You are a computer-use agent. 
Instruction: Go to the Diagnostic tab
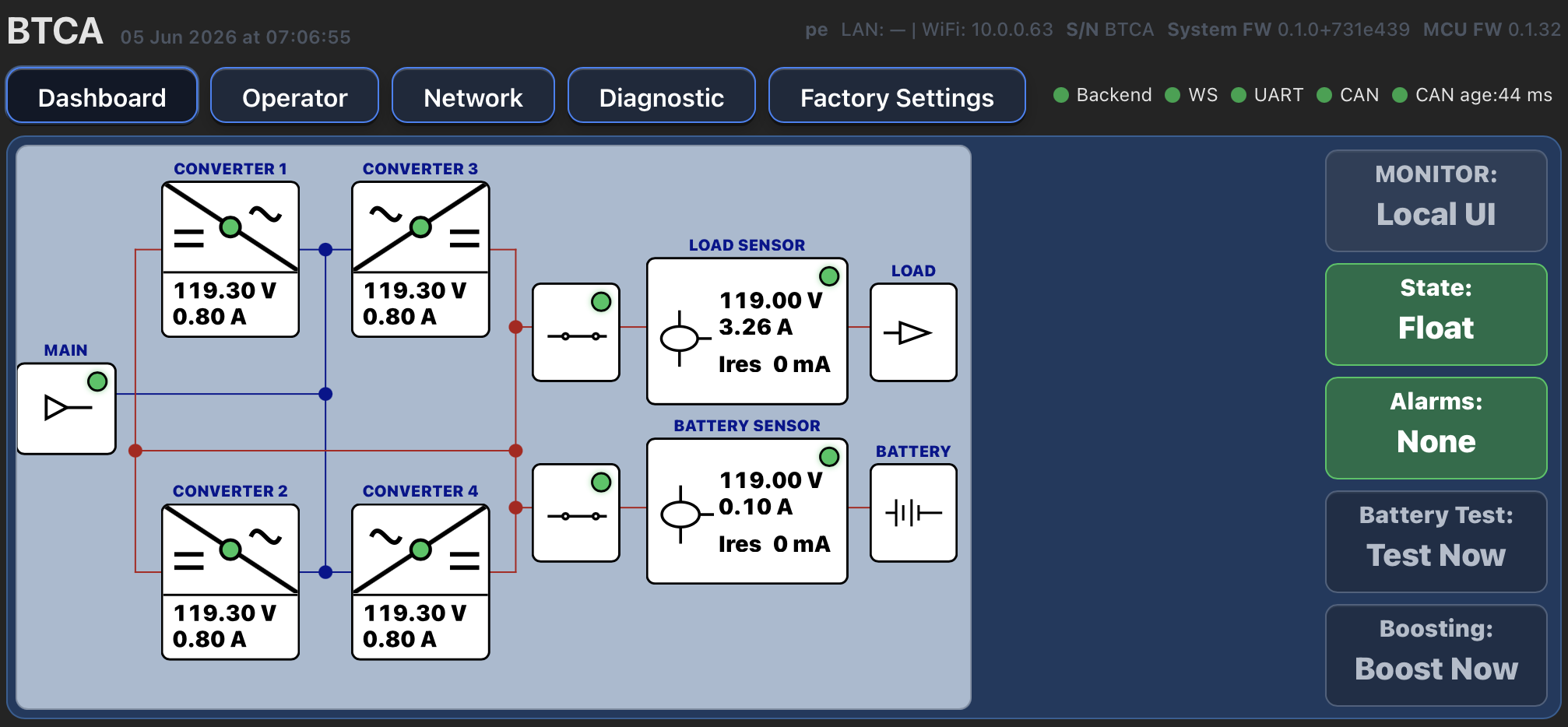pyautogui.click(x=661, y=96)
